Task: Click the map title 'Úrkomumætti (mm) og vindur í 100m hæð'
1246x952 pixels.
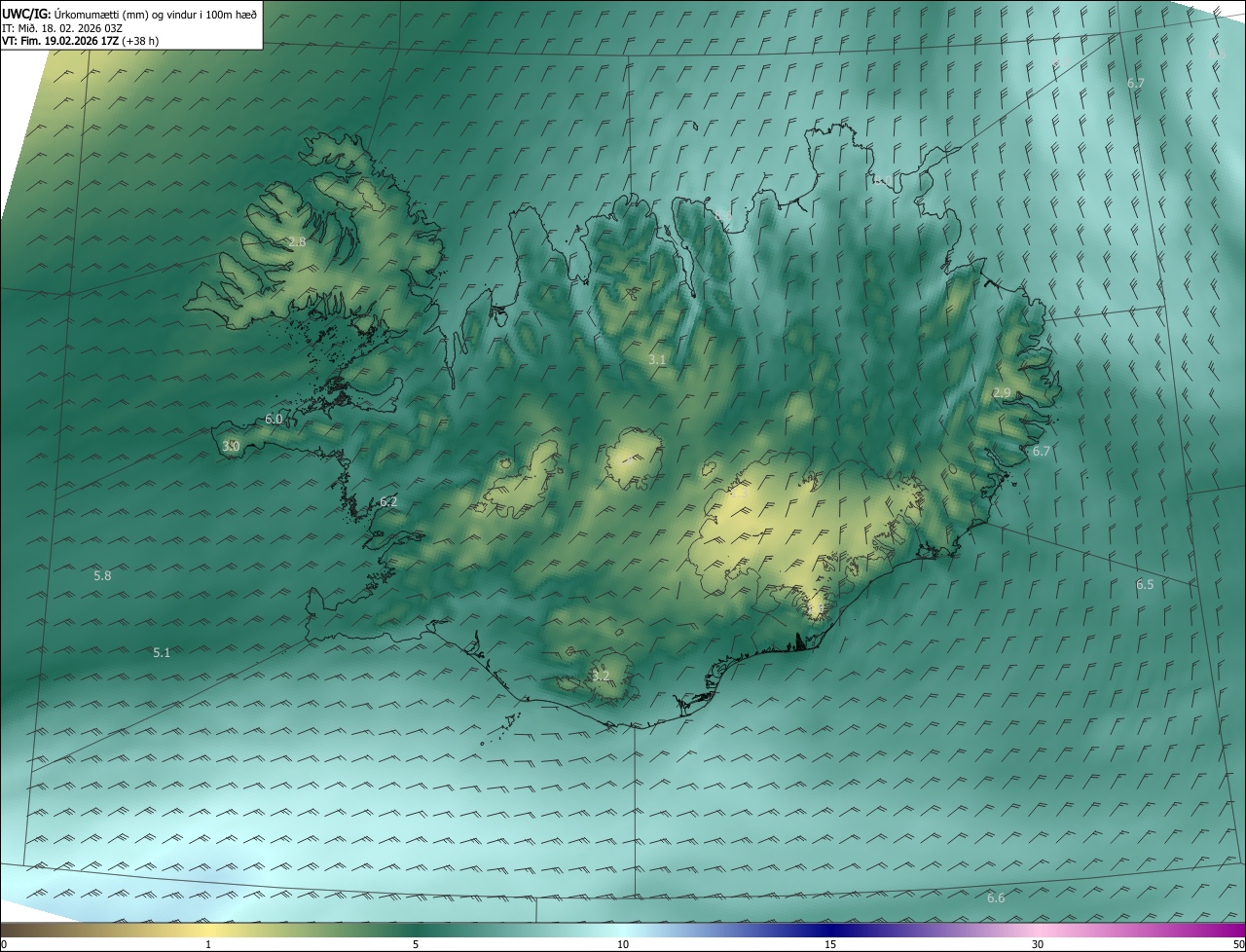Action: point(156,13)
